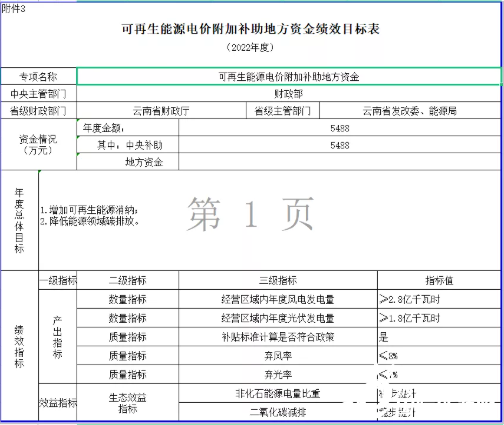Select the 财政部 cell
The image size is (504, 425).
[x=289, y=94]
